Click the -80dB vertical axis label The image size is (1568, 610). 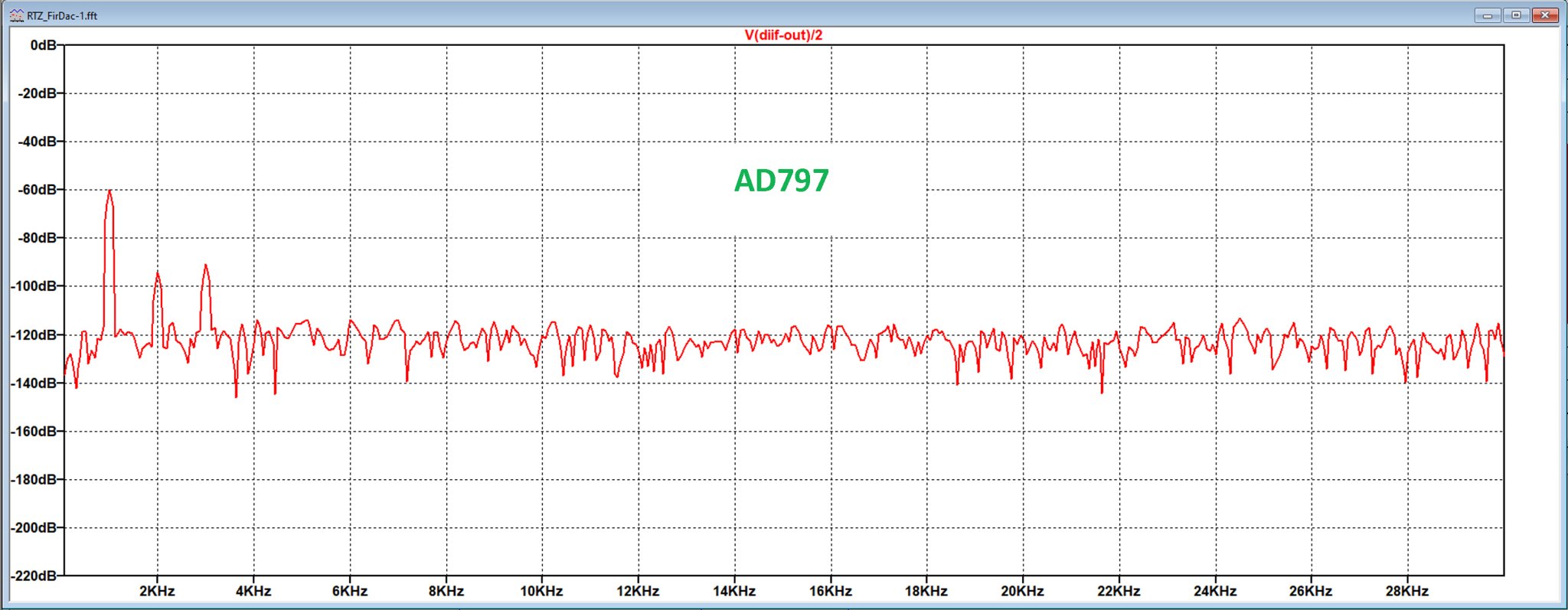[x=38, y=238]
